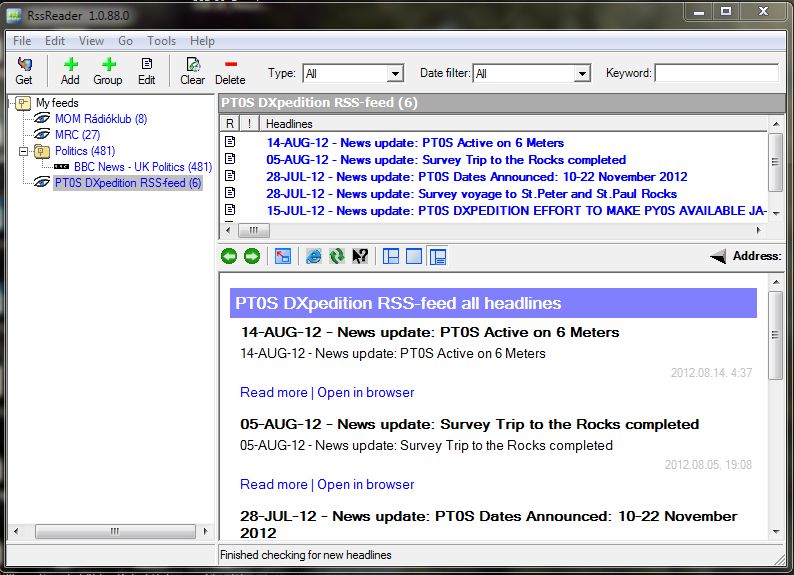Viewport: 794px width, 575px height.
Task: Click the Politics group folder icon
Action: (42, 151)
